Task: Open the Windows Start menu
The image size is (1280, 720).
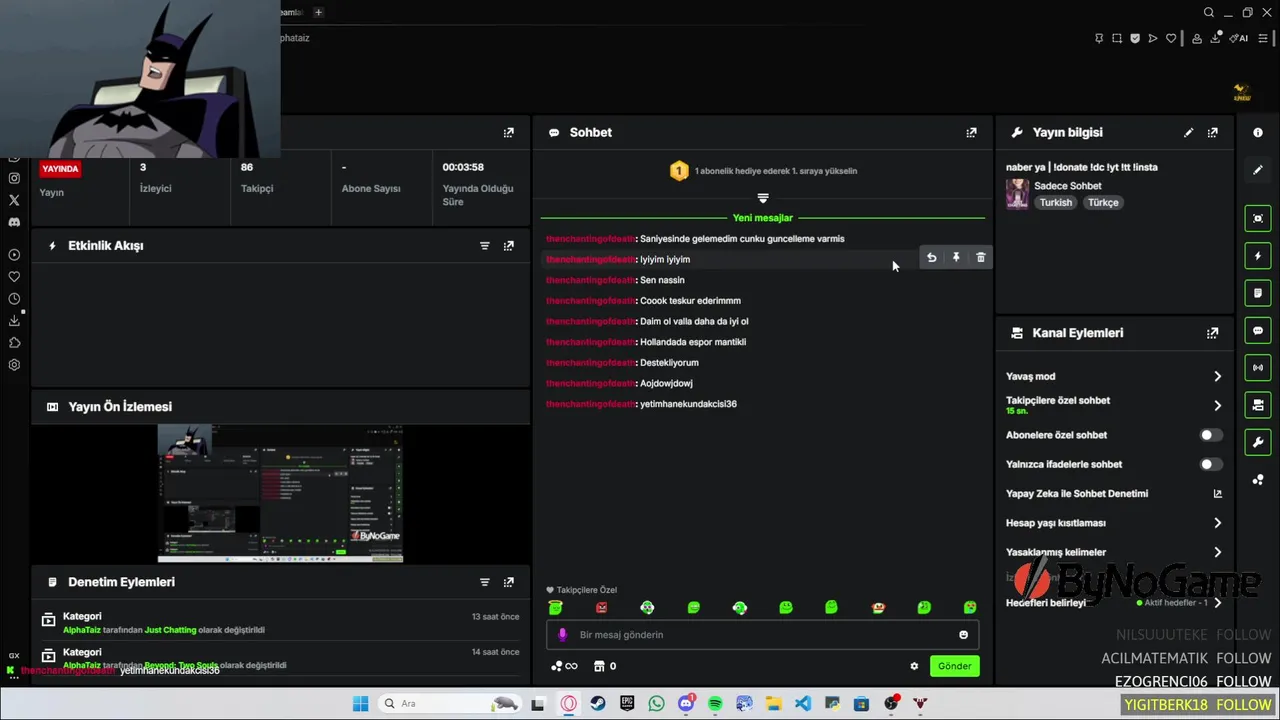Action: click(x=360, y=704)
